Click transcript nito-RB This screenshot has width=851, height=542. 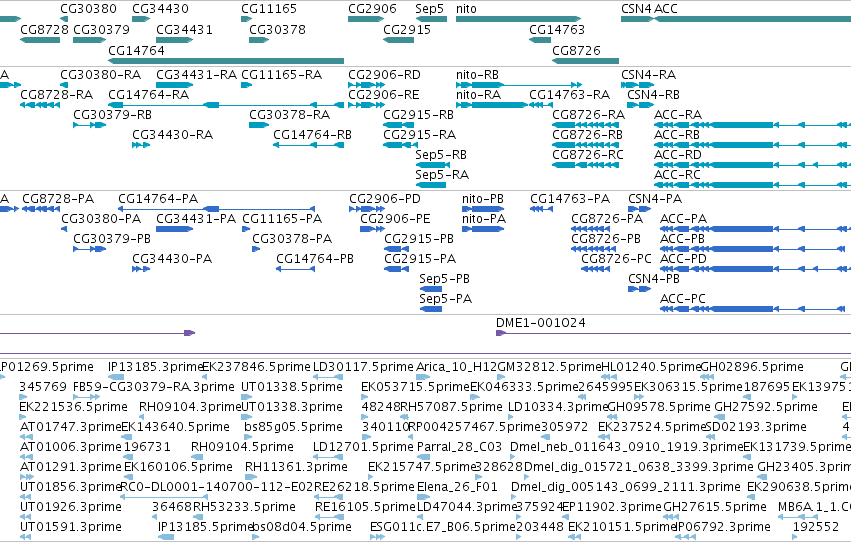point(519,85)
